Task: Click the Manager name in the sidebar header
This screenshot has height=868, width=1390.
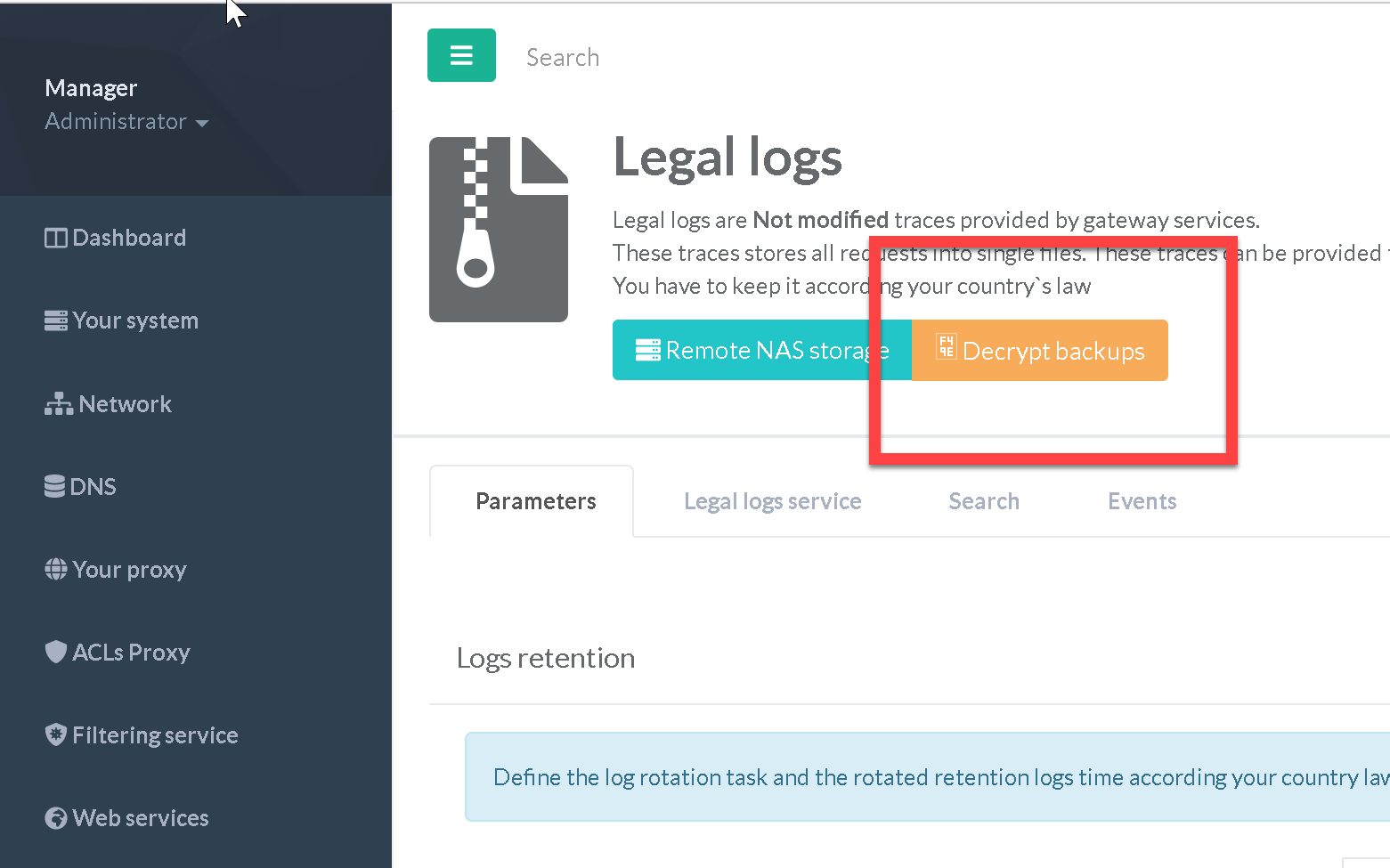Action: tap(91, 88)
